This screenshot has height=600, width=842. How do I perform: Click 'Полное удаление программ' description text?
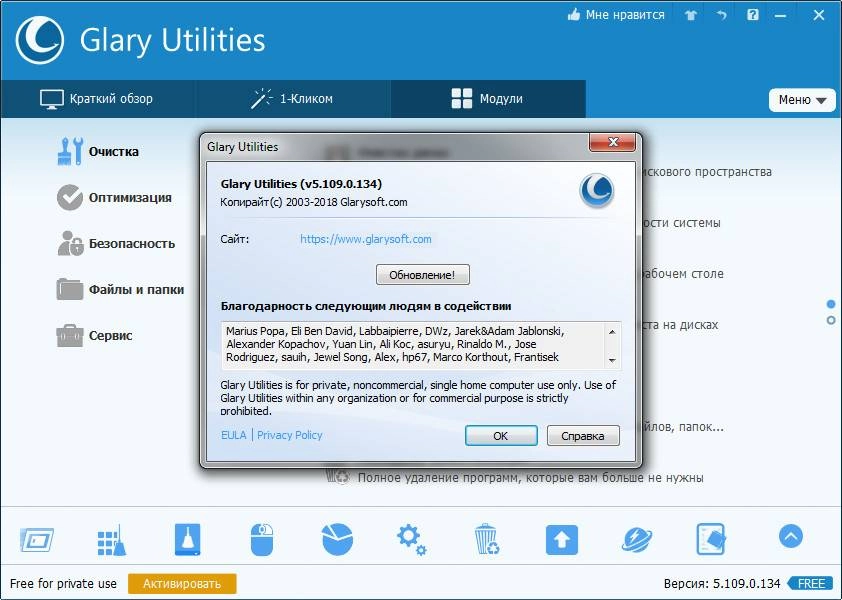[530, 478]
